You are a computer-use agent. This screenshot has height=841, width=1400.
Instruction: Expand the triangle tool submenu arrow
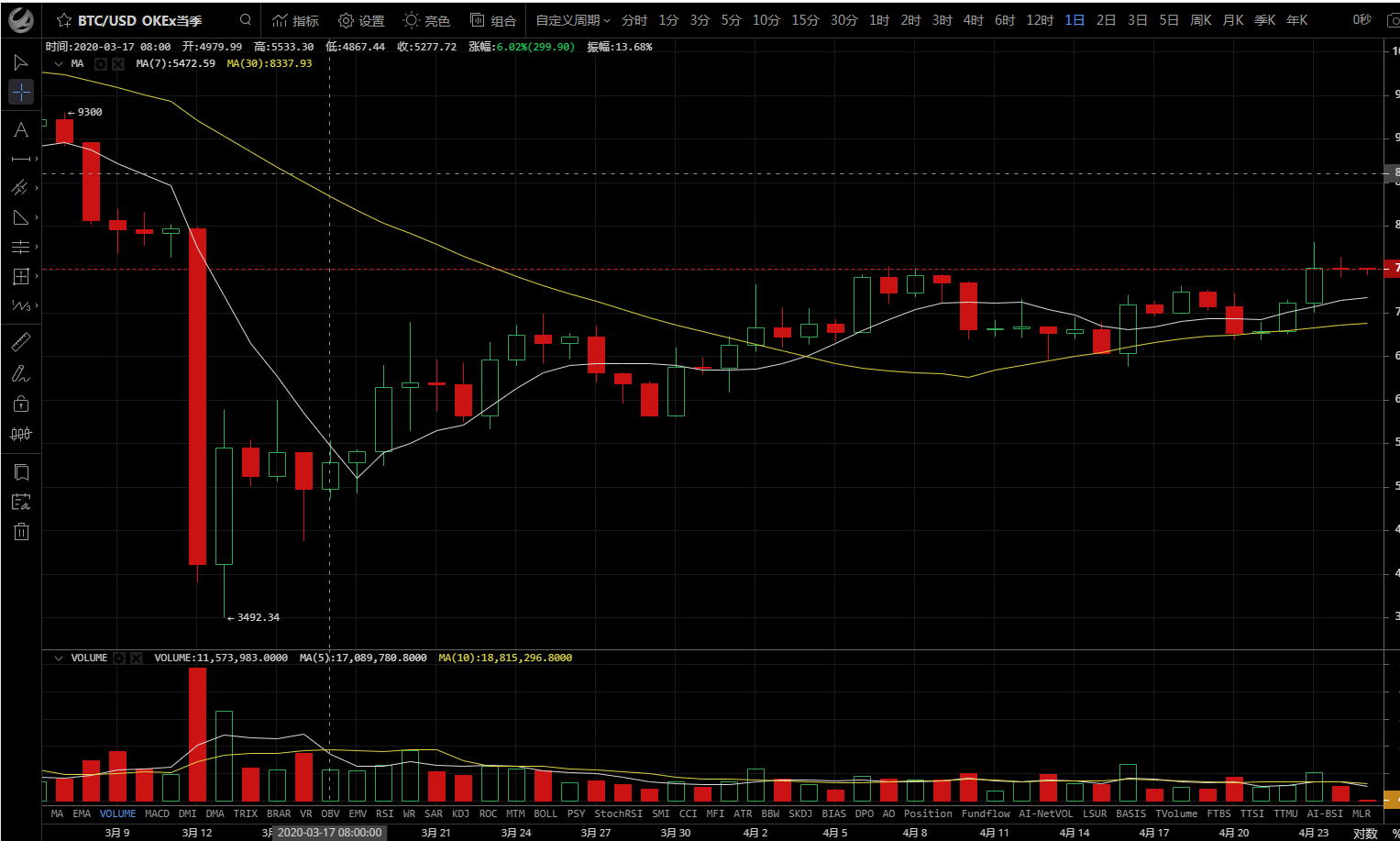37,217
